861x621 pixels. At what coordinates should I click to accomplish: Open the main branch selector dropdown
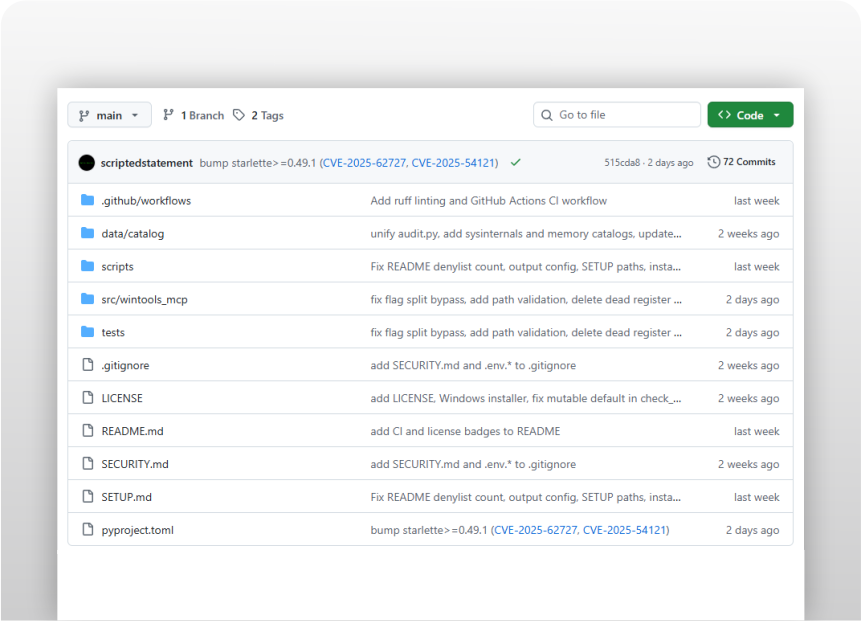tap(109, 114)
